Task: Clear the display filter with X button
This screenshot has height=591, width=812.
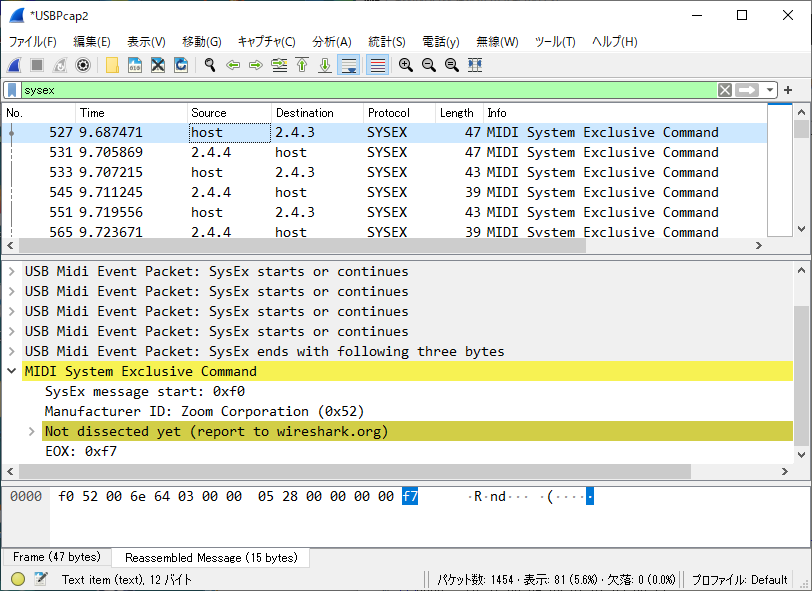Action: click(x=725, y=90)
